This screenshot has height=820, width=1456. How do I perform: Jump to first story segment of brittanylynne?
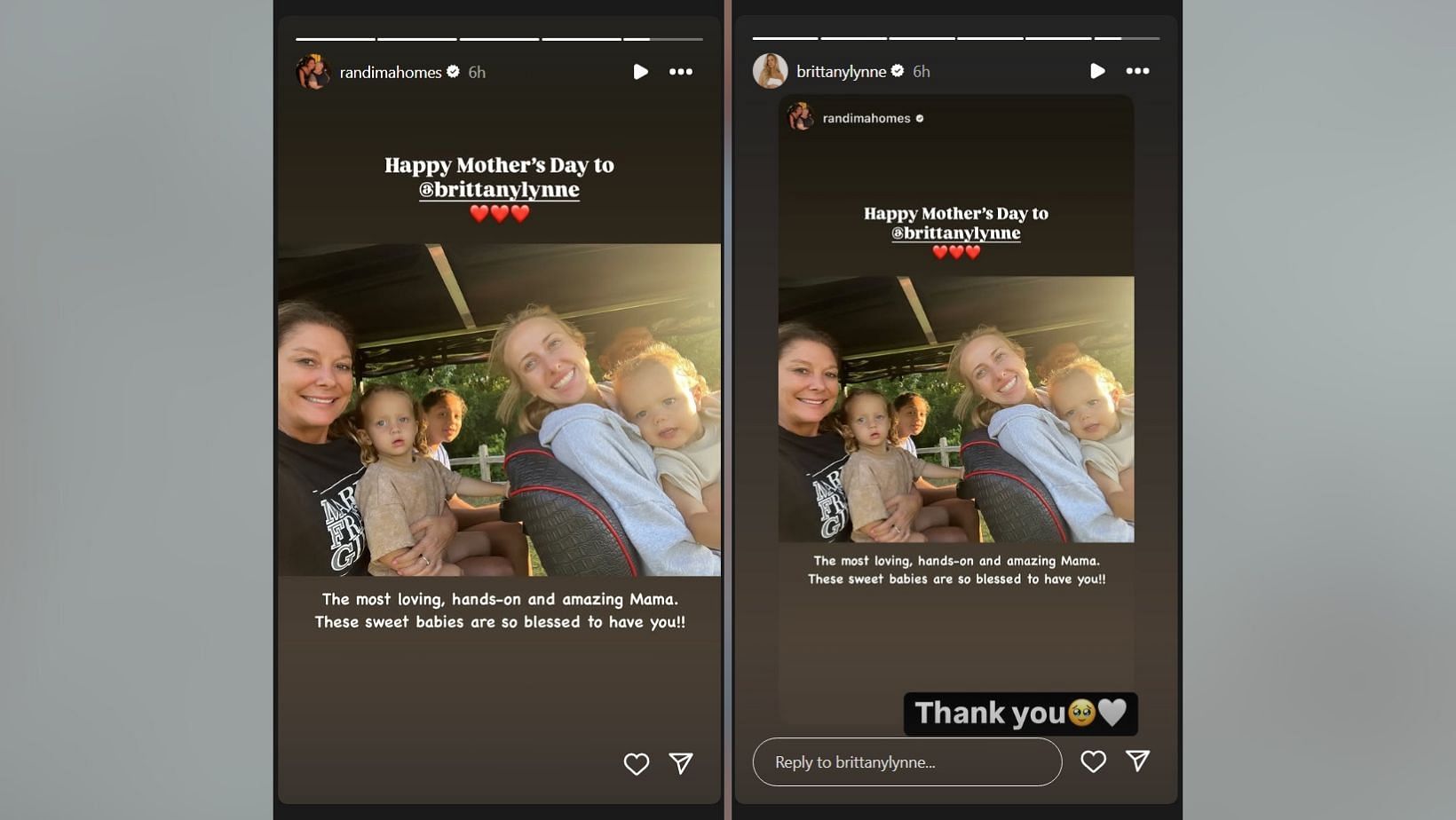click(x=785, y=38)
